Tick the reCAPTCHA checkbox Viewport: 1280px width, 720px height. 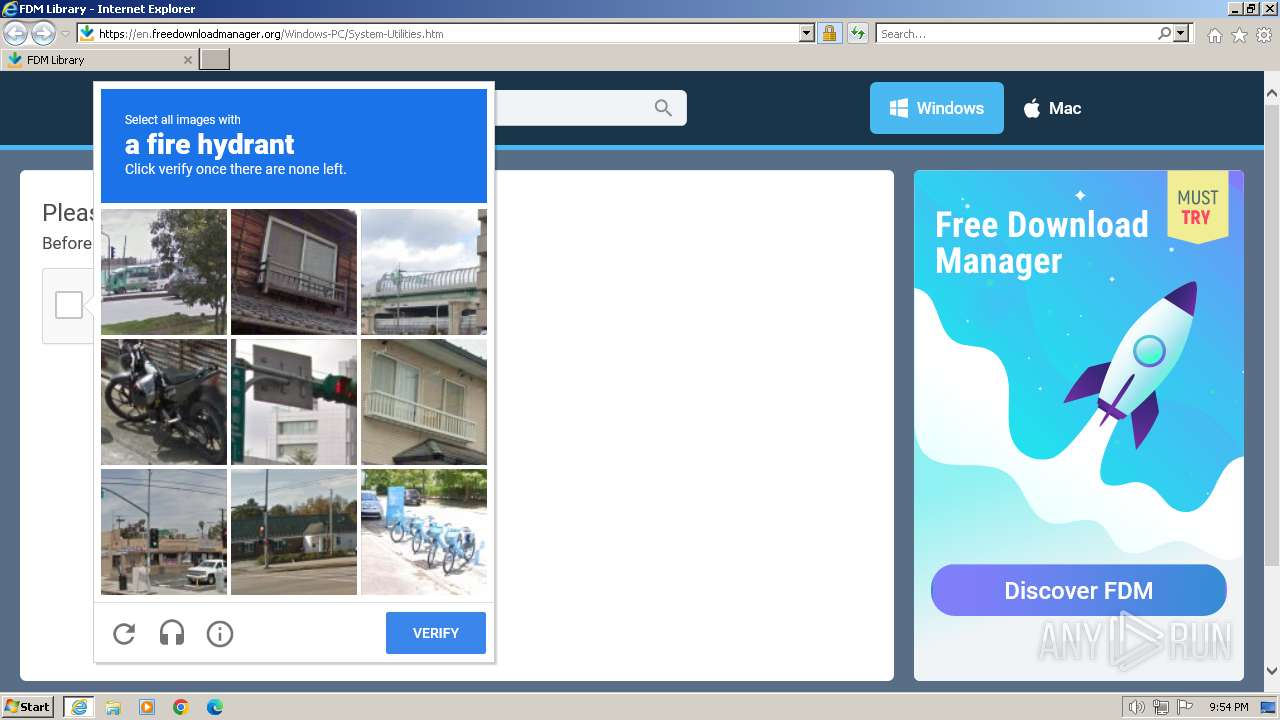pyautogui.click(x=69, y=305)
